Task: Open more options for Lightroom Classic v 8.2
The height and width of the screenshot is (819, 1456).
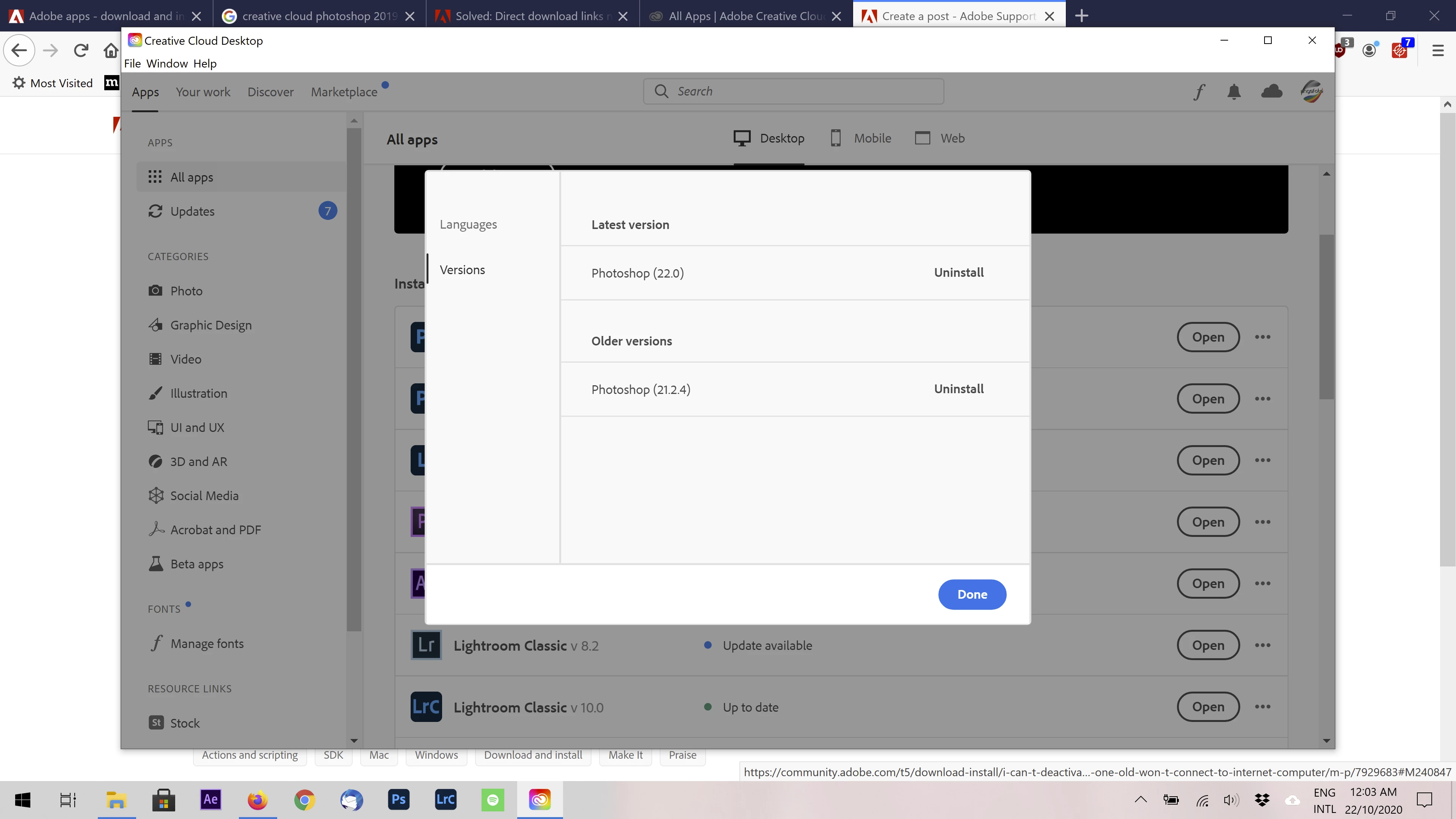Action: tap(1262, 645)
